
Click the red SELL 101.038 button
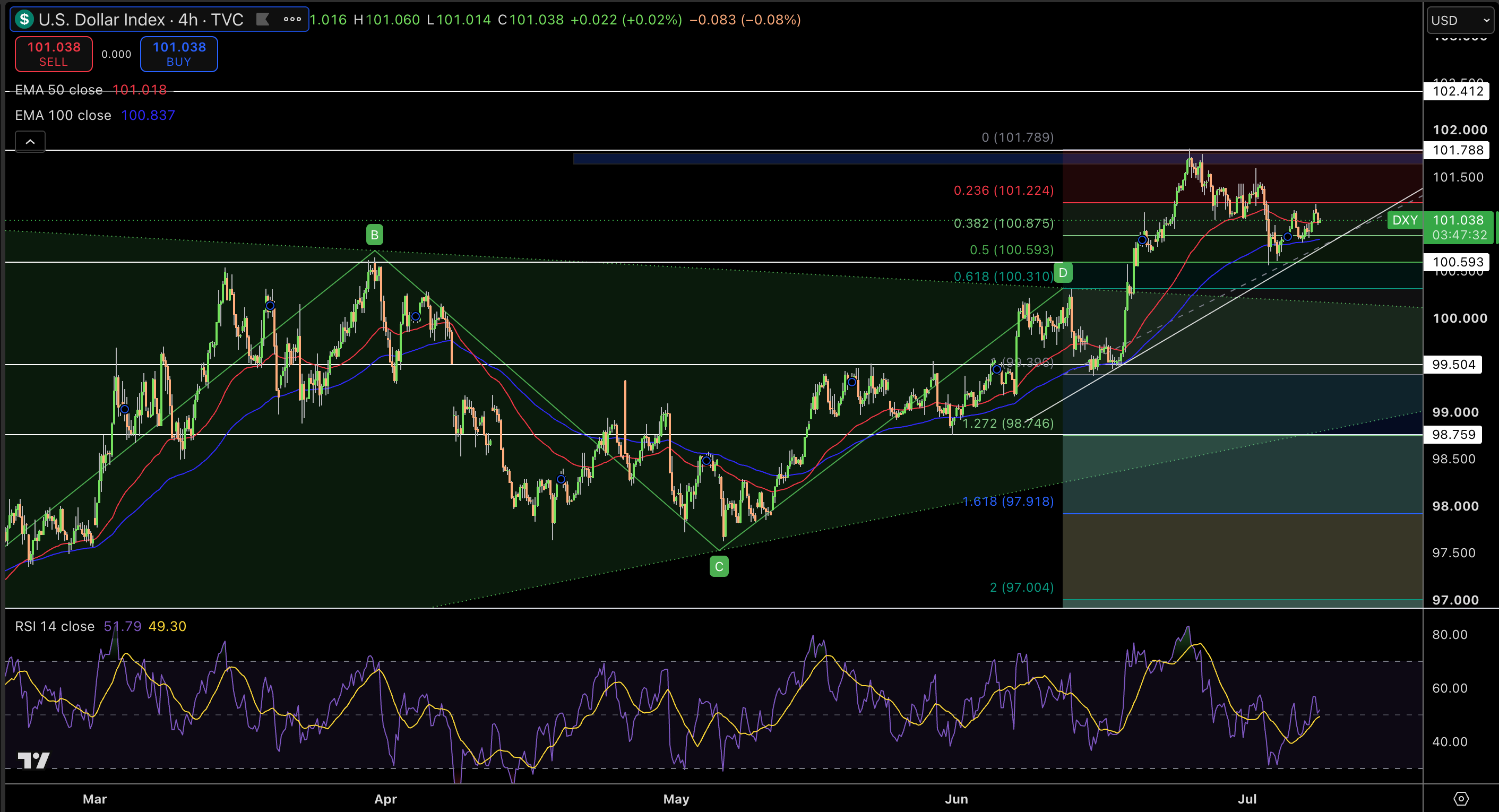tap(54, 54)
